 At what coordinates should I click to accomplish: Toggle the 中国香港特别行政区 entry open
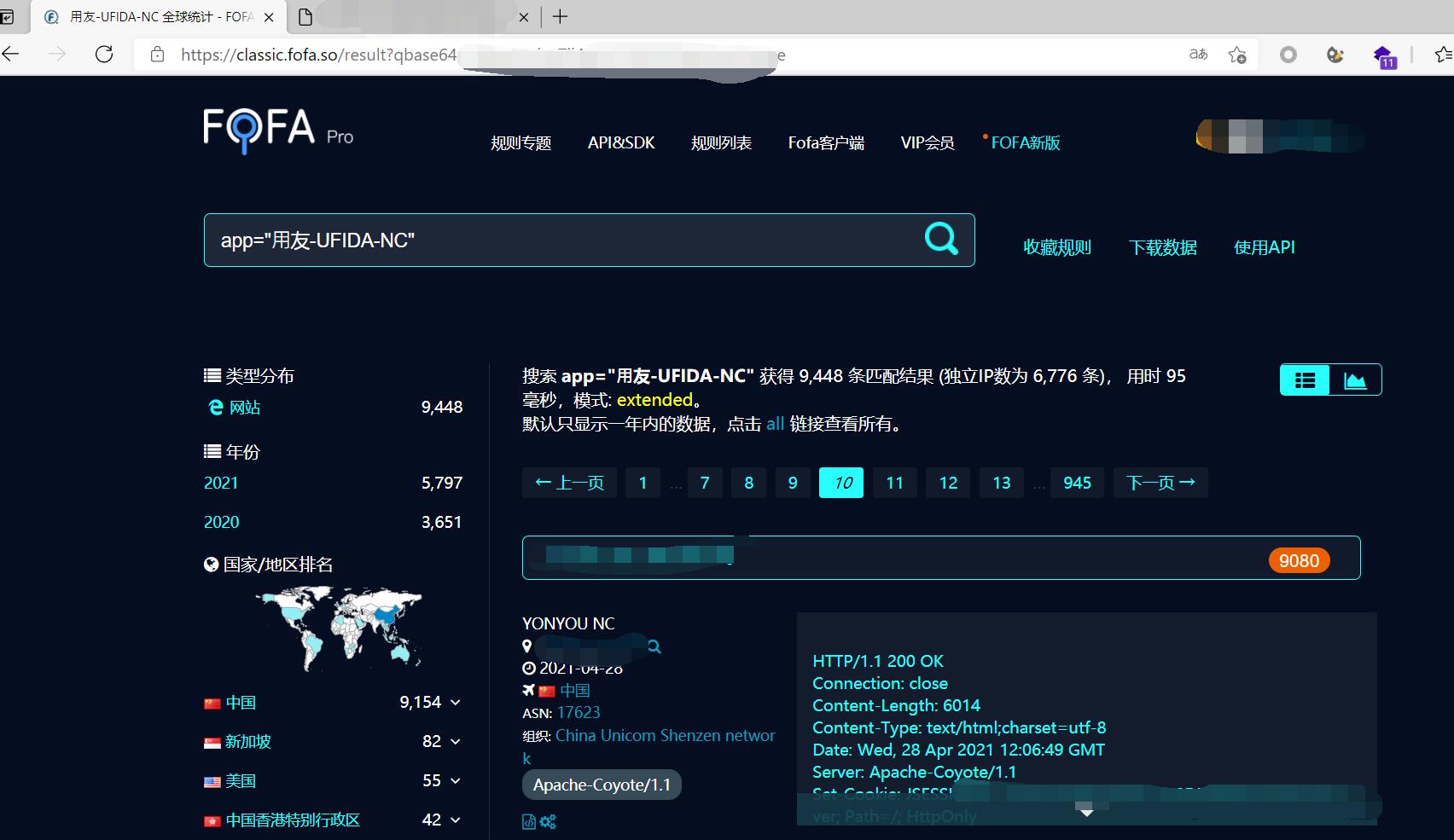[x=455, y=820]
